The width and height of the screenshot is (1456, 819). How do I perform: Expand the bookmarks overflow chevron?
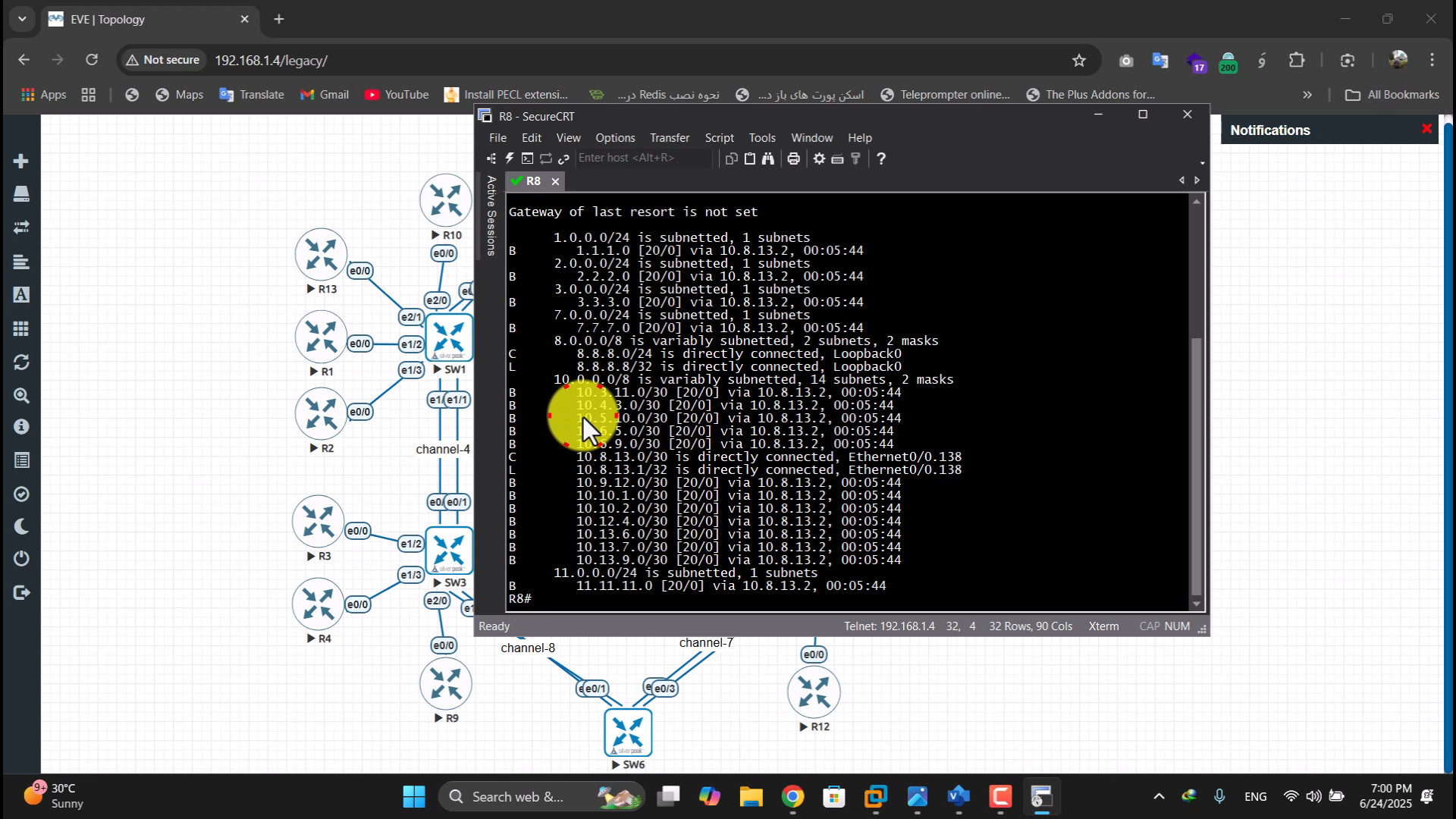tap(1307, 95)
